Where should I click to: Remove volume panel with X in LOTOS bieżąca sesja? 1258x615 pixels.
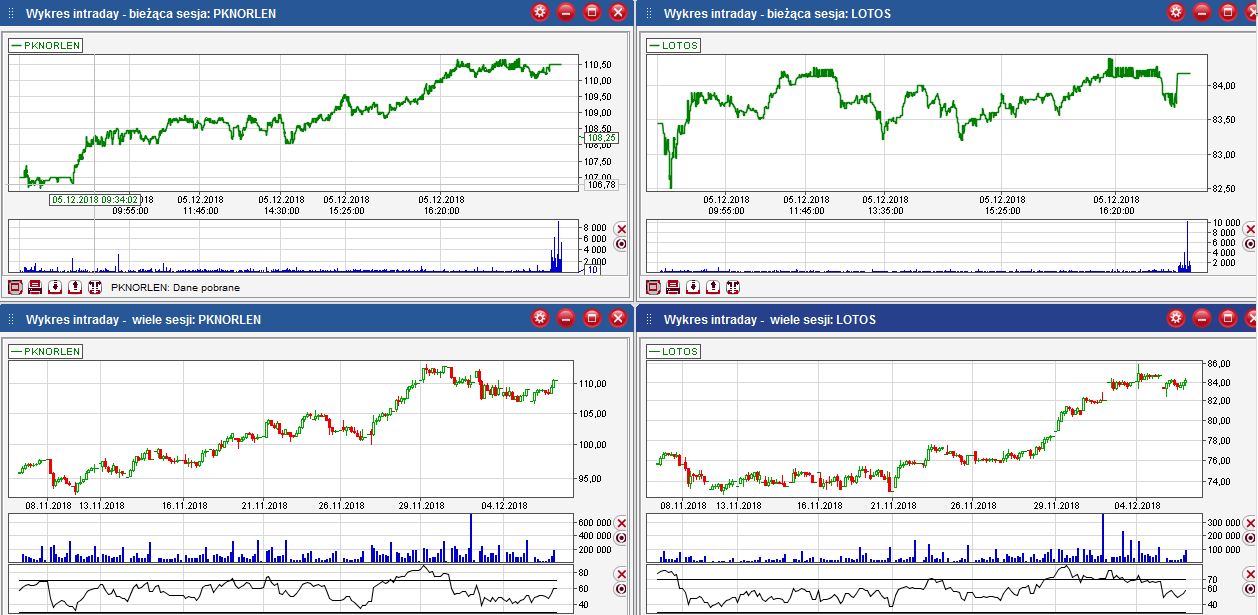click(x=1250, y=229)
